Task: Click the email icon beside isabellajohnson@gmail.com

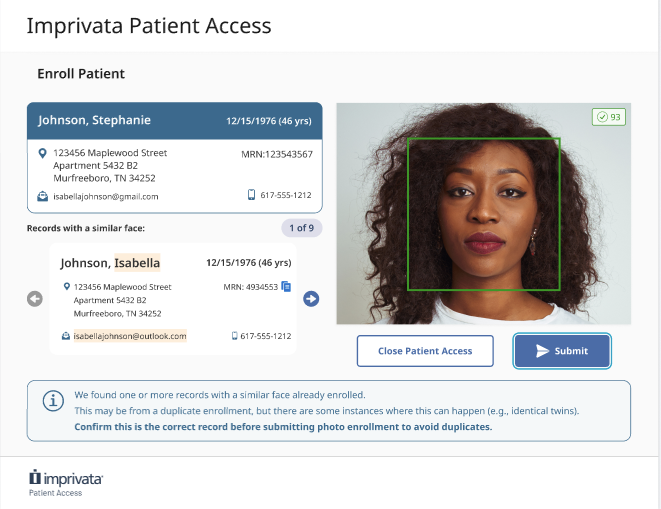Action: click(x=42, y=196)
